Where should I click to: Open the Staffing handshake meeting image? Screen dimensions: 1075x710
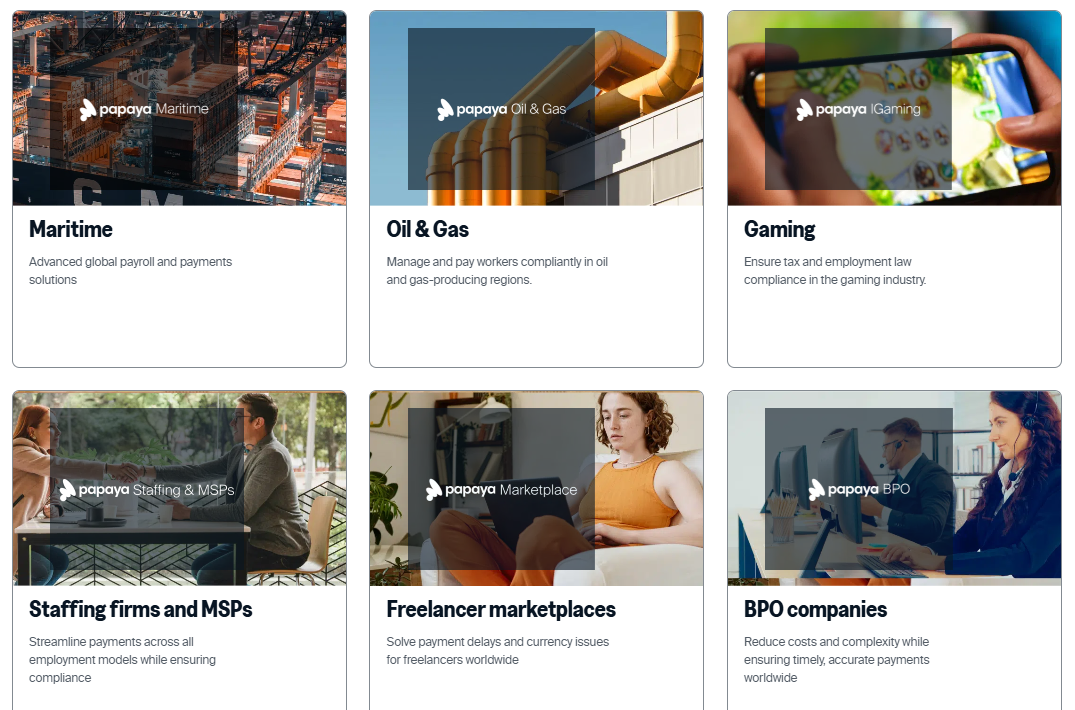coord(180,489)
